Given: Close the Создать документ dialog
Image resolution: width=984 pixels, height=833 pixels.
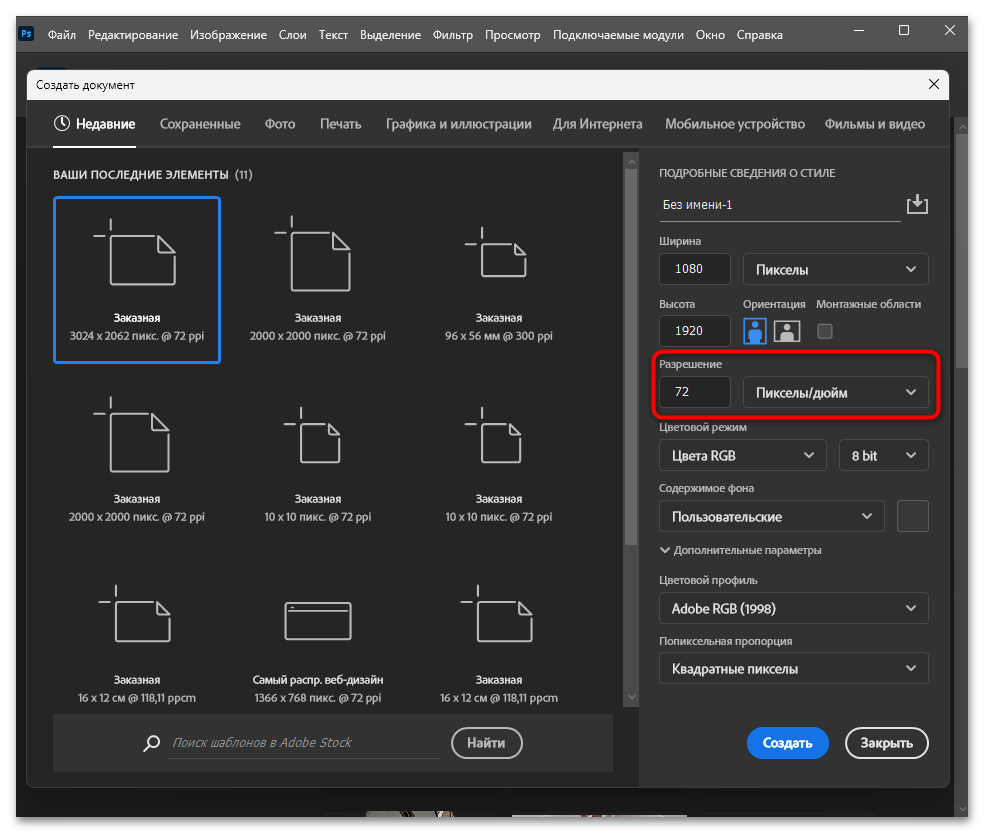Looking at the screenshot, I should [x=934, y=84].
